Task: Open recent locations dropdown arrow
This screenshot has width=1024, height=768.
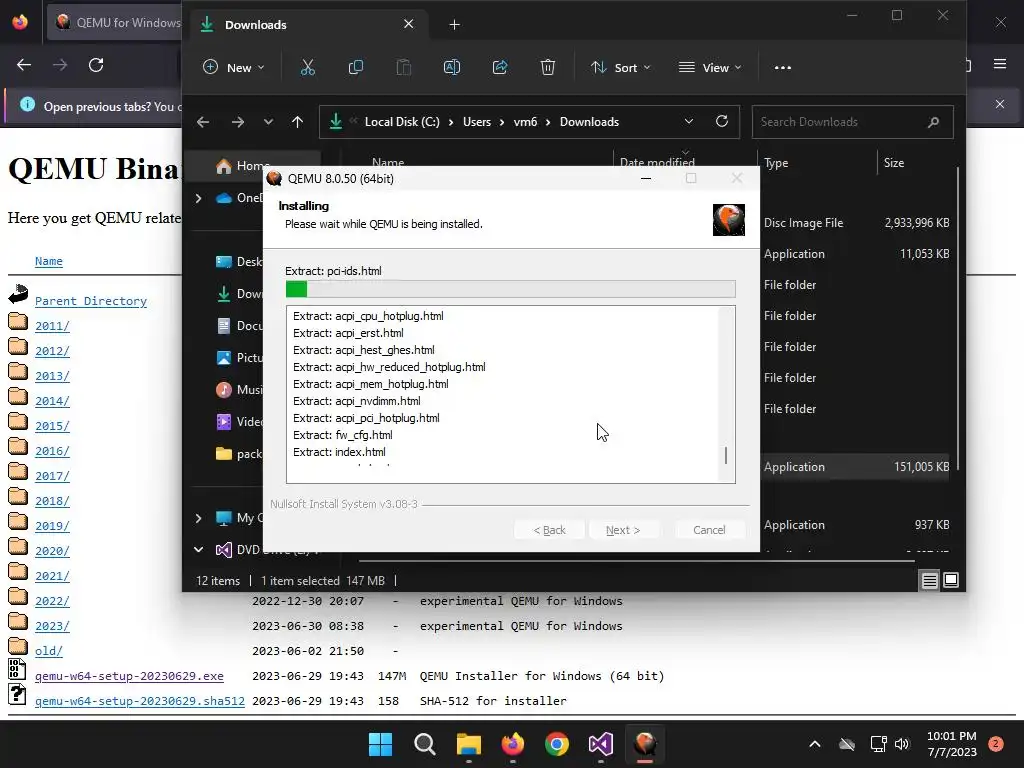Action: pos(268,122)
